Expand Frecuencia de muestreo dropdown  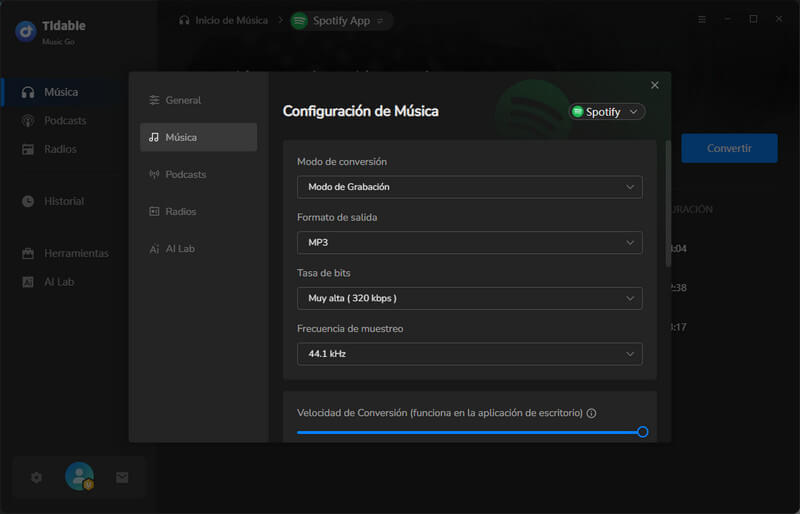[x=469, y=354]
